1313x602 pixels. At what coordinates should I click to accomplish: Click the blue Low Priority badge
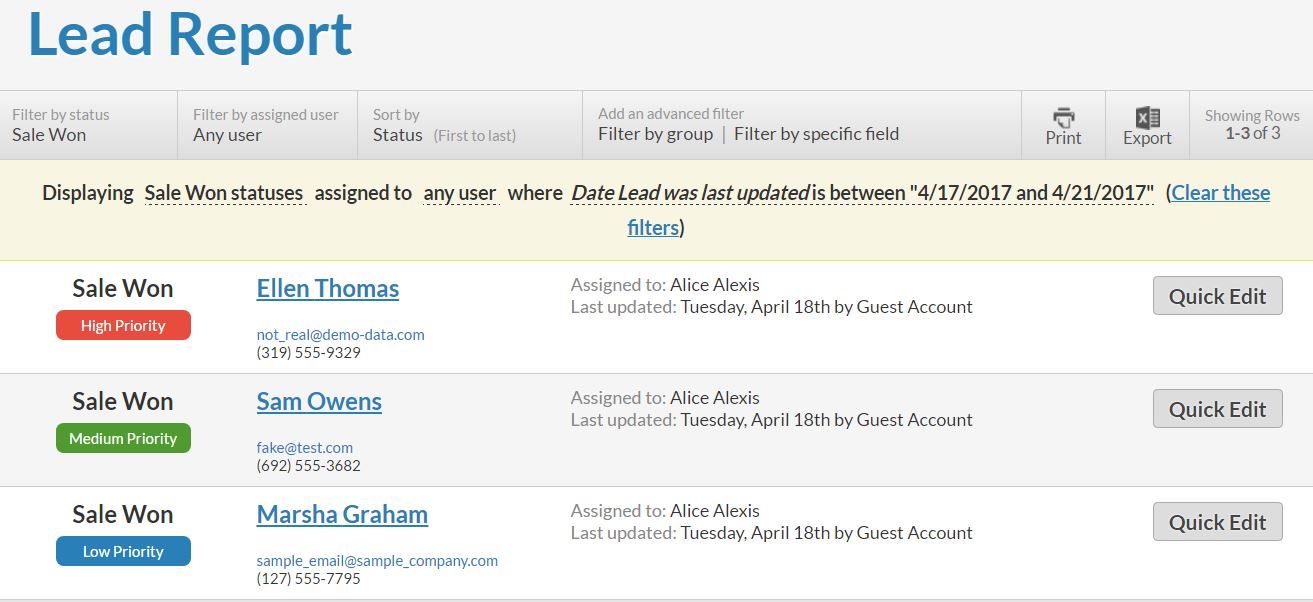pos(123,551)
